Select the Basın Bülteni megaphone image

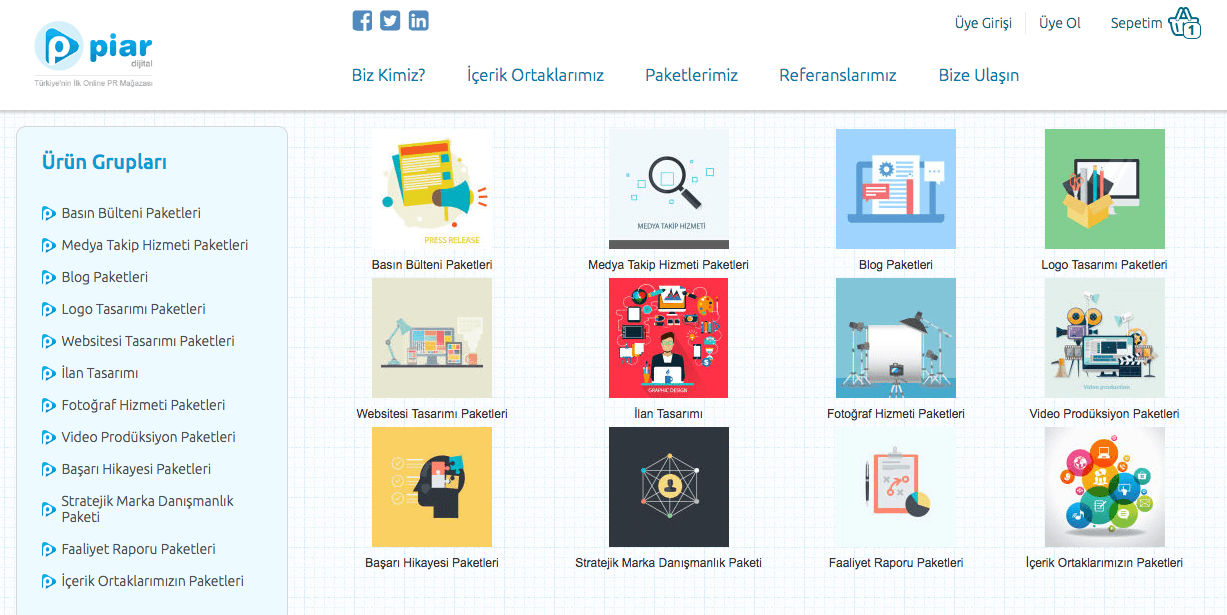pos(432,189)
